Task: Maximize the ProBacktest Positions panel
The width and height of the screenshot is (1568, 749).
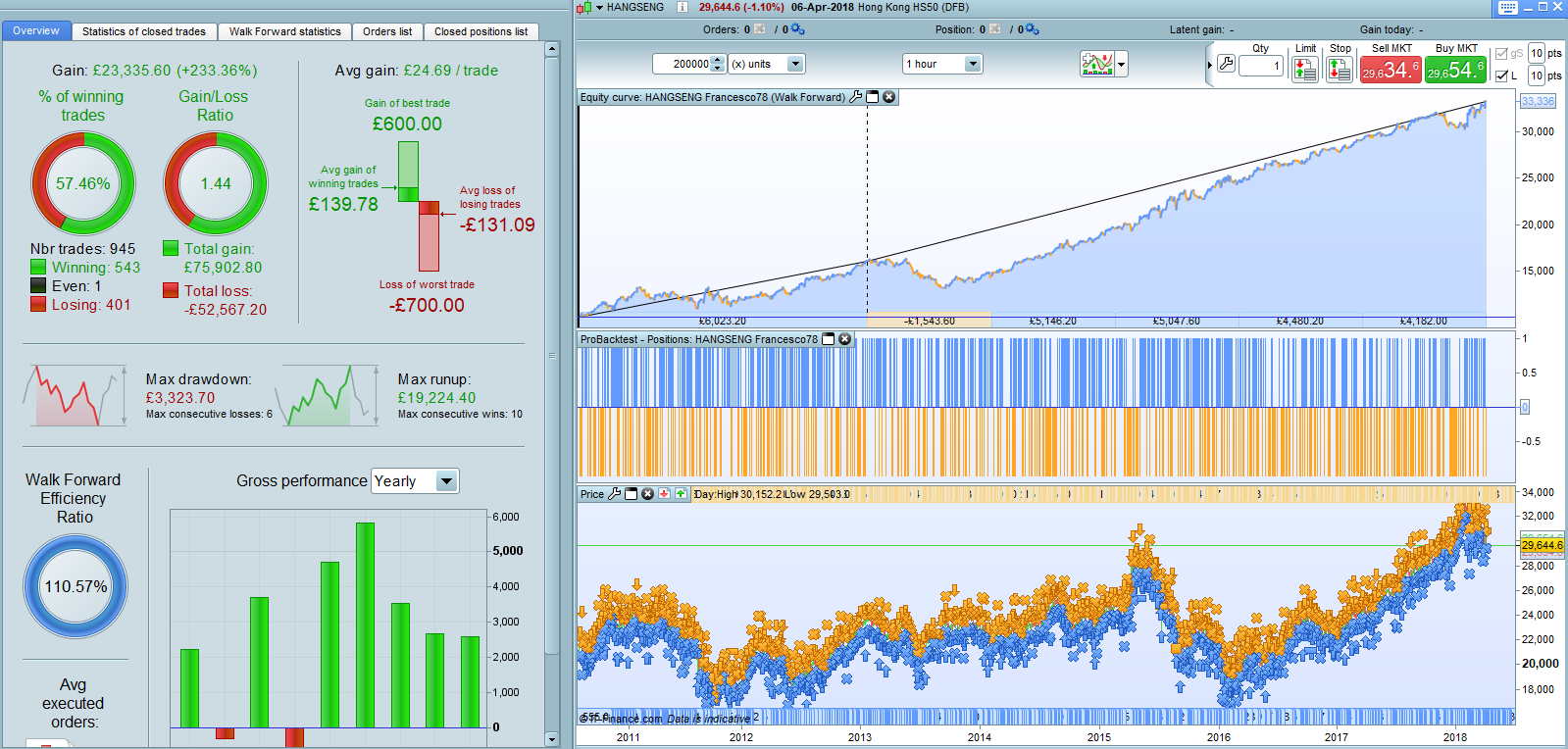Action: pos(828,339)
